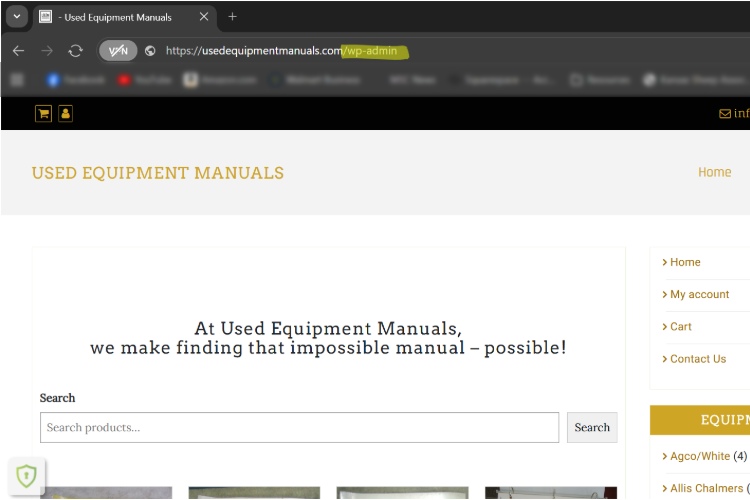Click the Search products input field
Screen dimensions: 750x500
(x=299, y=427)
